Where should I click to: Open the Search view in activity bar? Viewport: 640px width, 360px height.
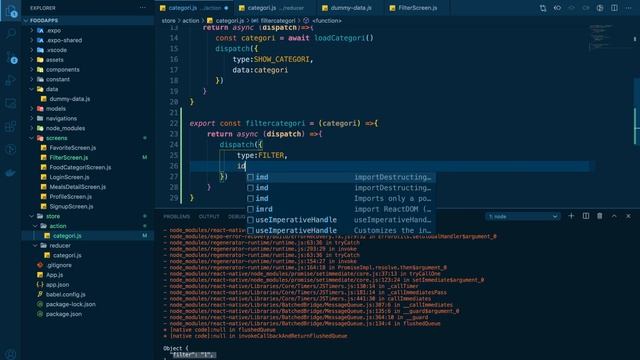(x=11, y=33)
